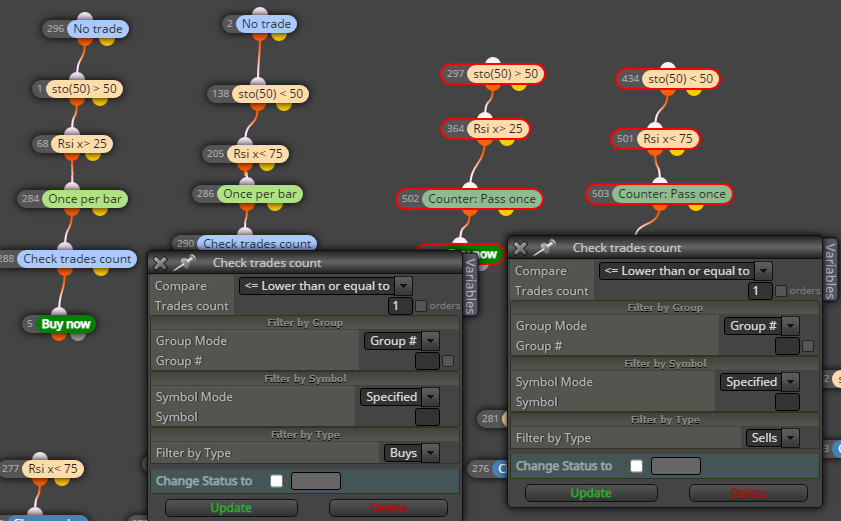Screen dimensions: 841x521
Task: Open Filter by Type Buys dropdown
Action: (x=411, y=453)
